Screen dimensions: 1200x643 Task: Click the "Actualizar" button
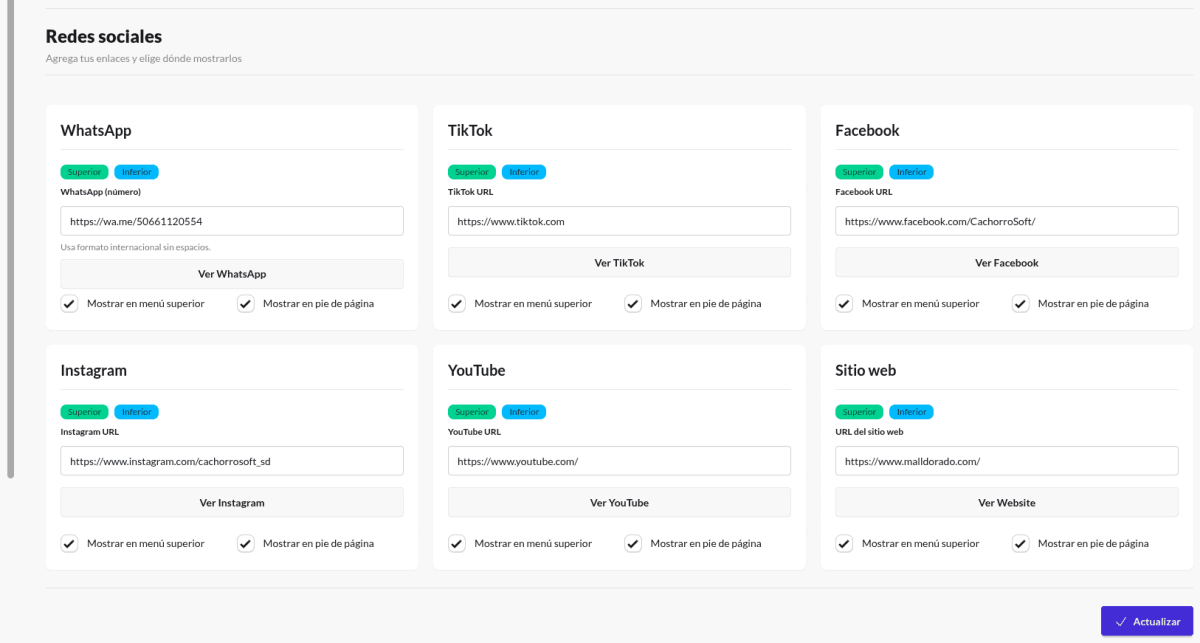point(1146,620)
